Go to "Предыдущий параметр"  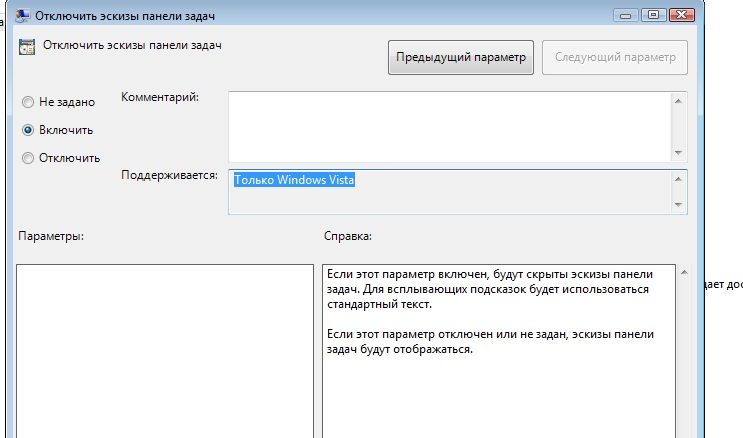pyautogui.click(x=461, y=57)
